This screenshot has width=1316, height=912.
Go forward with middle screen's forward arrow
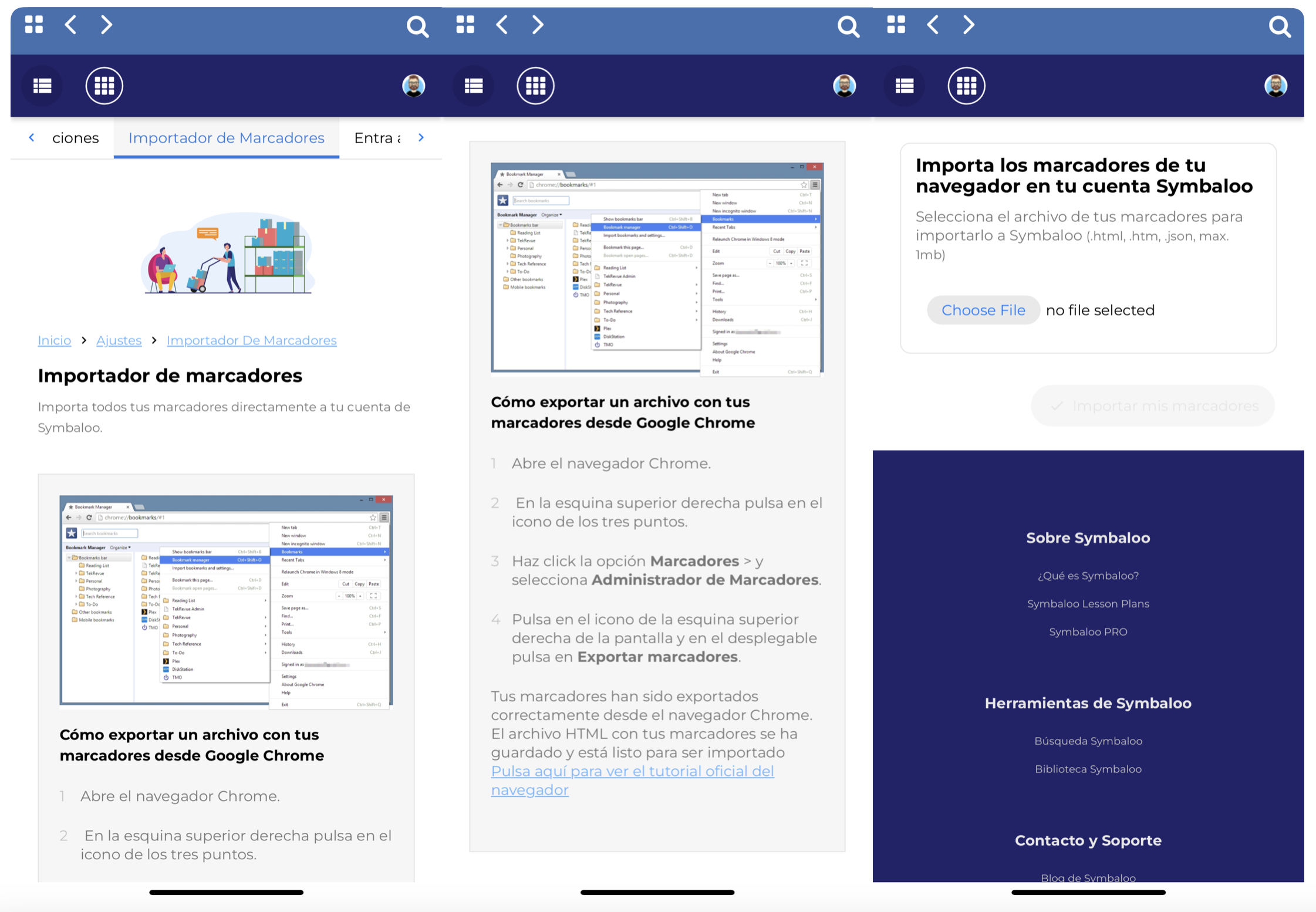click(x=538, y=25)
